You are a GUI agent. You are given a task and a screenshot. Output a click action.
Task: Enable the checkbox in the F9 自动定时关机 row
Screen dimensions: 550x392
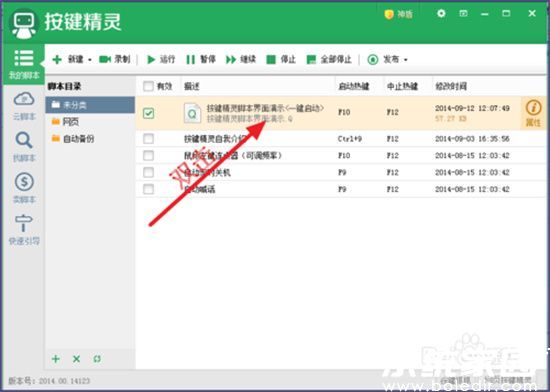pyautogui.click(x=148, y=172)
